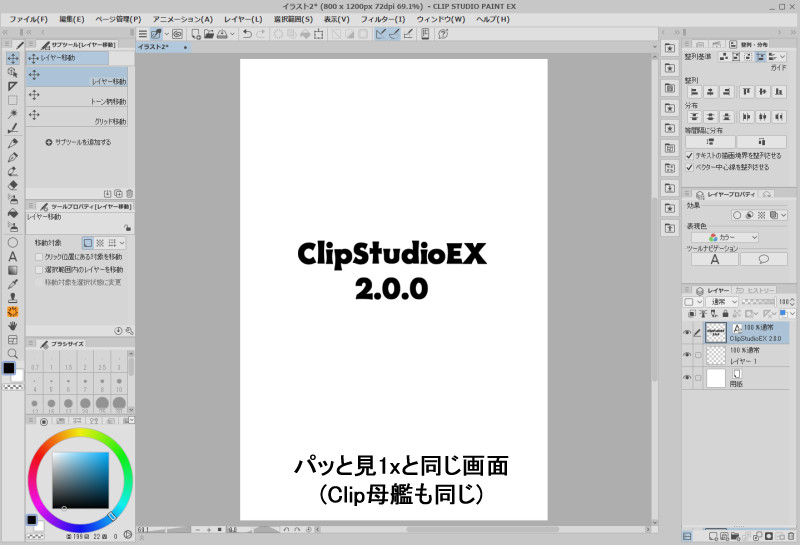Click サブツールを追加する button
The image size is (800, 545).
point(78,142)
